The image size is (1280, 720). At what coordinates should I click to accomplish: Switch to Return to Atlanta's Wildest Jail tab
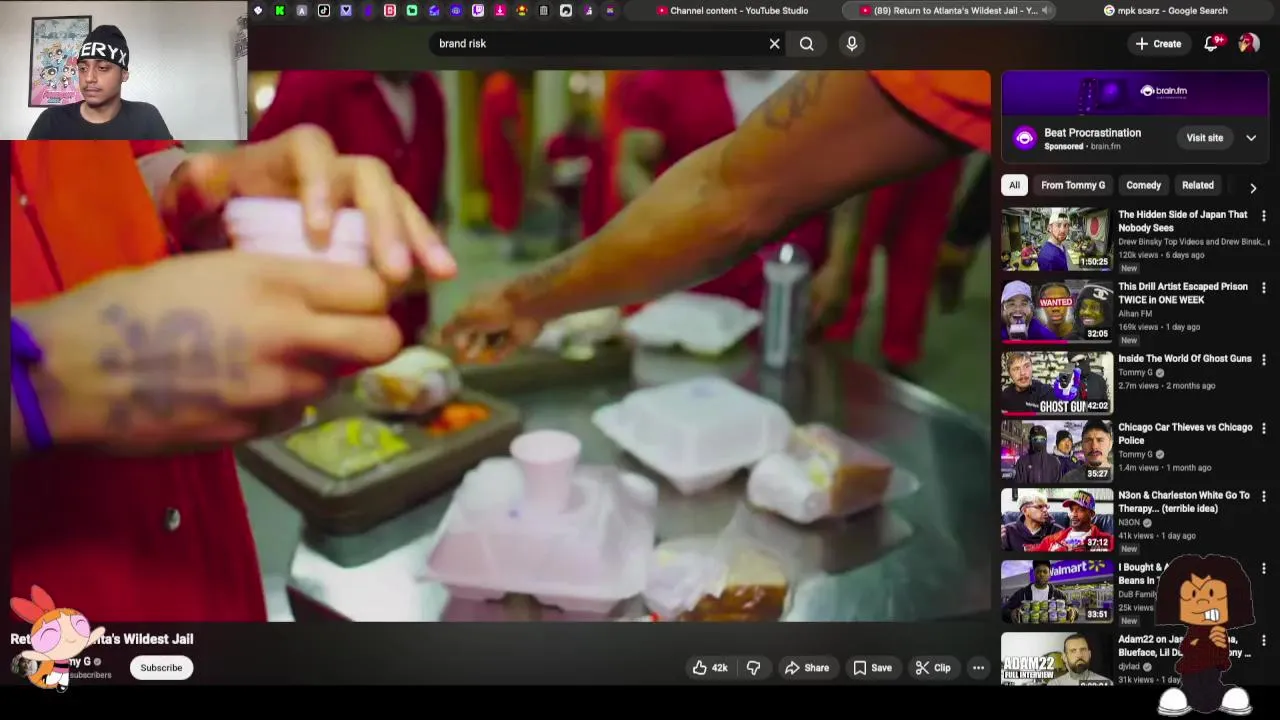949,11
